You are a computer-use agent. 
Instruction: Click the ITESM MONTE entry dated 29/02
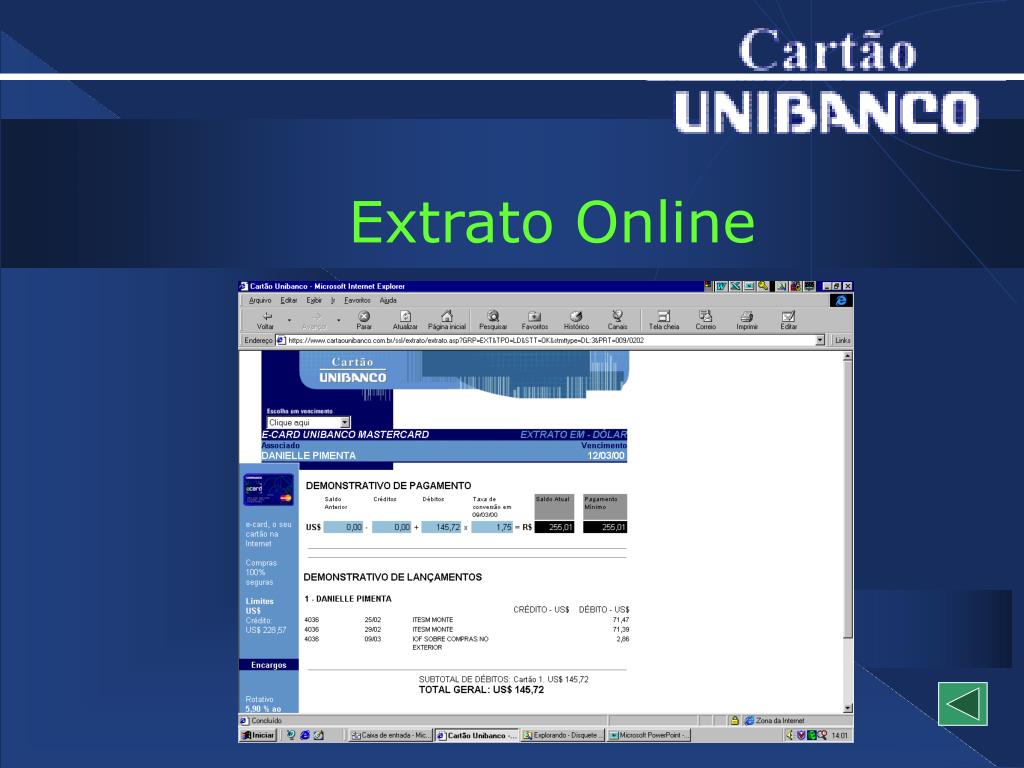(467, 630)
